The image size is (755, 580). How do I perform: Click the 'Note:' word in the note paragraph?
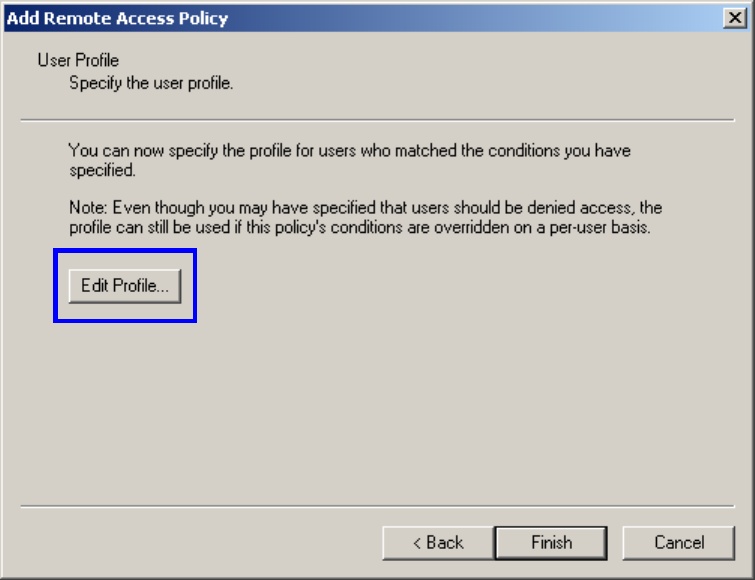point(88,207)
